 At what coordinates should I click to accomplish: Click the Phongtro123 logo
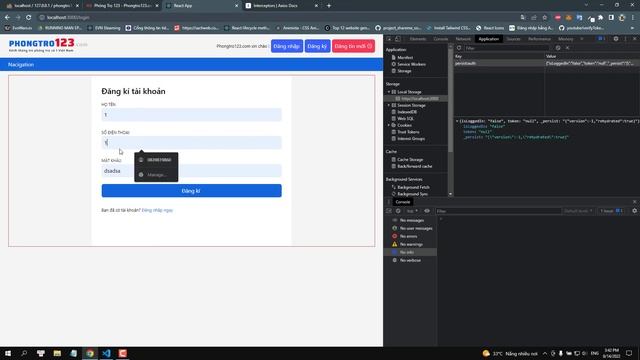(x=48, y=45)
